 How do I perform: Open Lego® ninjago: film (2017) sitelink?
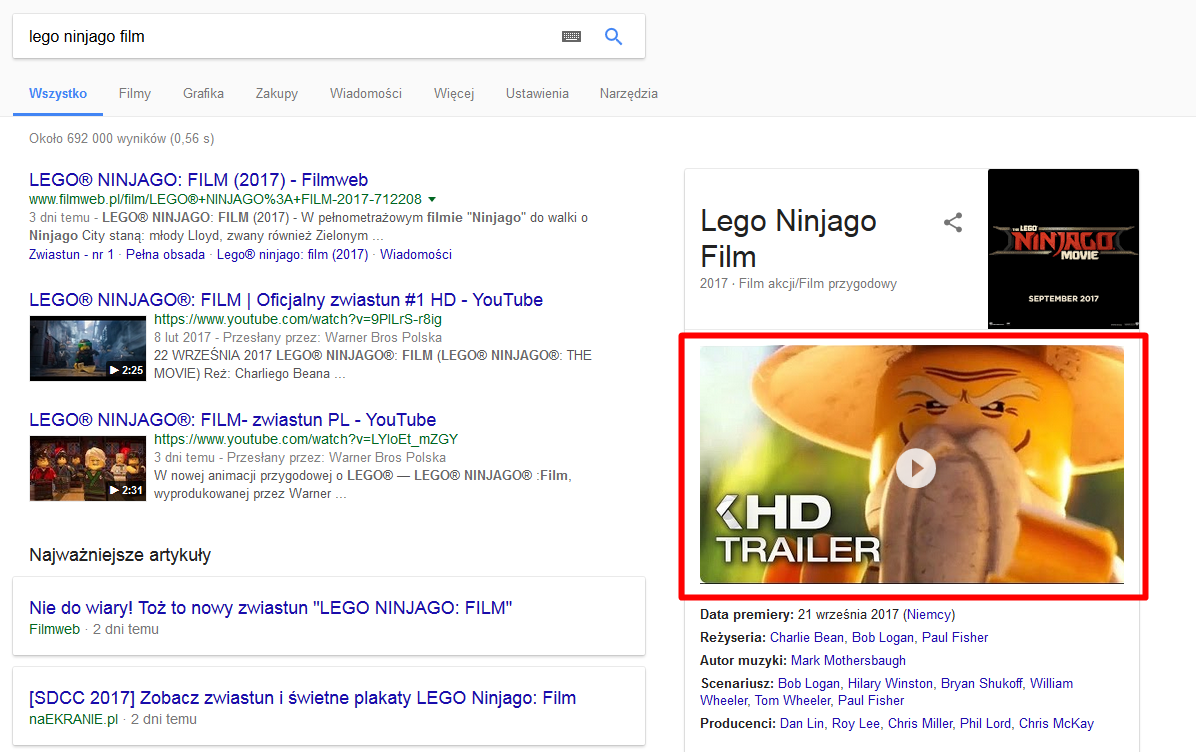pyautogui.click(x=292, y=254)
